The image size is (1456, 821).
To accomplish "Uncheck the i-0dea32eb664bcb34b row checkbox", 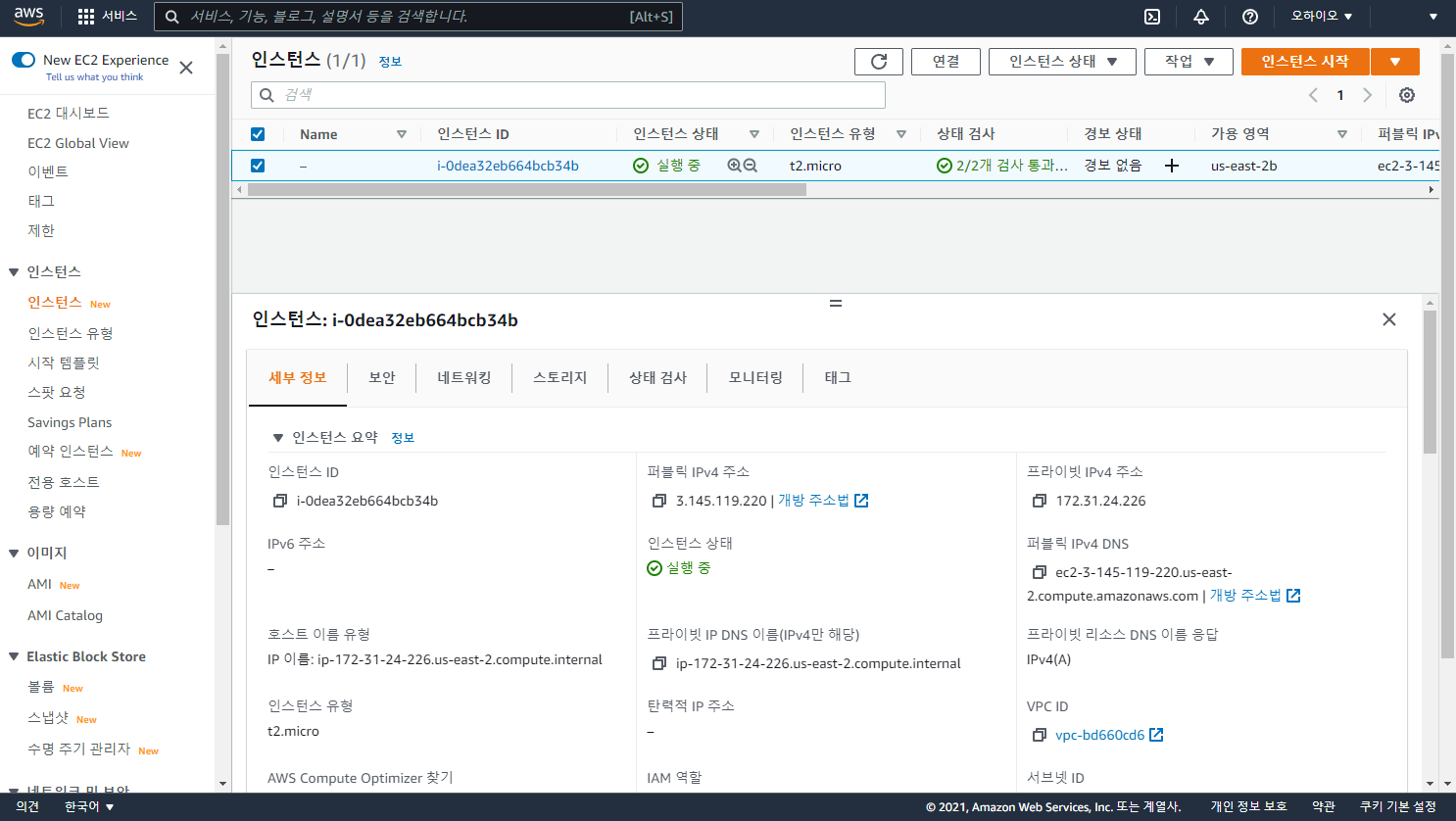I will [258, 166].
